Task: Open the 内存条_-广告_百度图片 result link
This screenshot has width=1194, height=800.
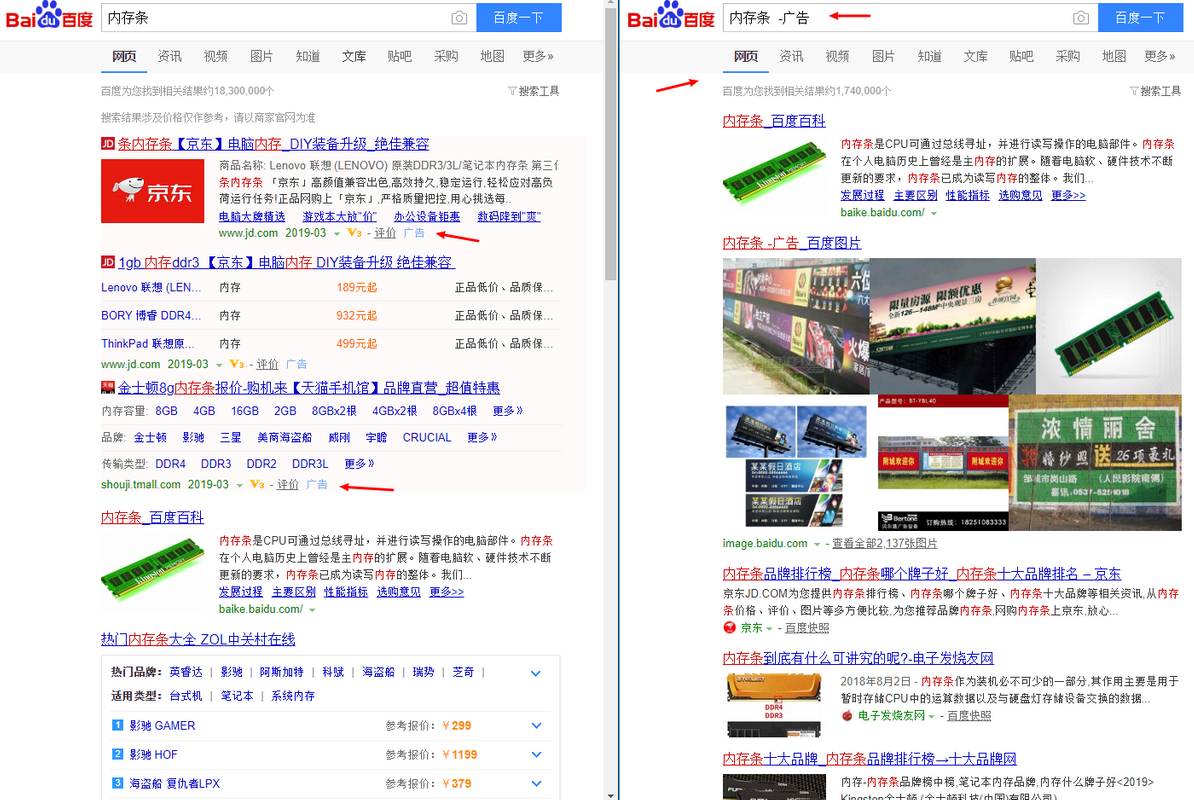Action: click(791, 243)
